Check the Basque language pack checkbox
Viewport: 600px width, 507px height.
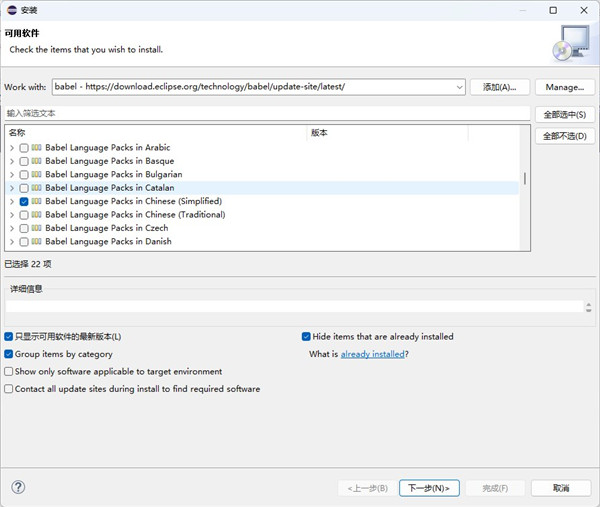coord(24,161)
